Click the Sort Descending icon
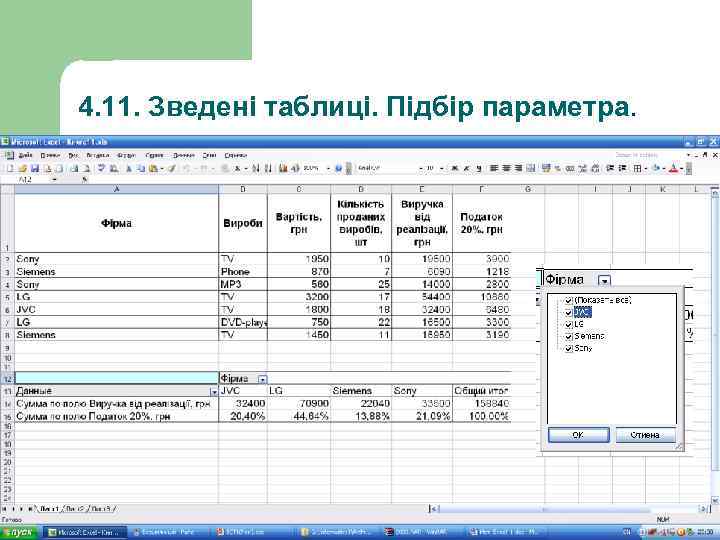The width and height of the screenshot is (720, 540). pyautogui.click(x=268, y=169)
